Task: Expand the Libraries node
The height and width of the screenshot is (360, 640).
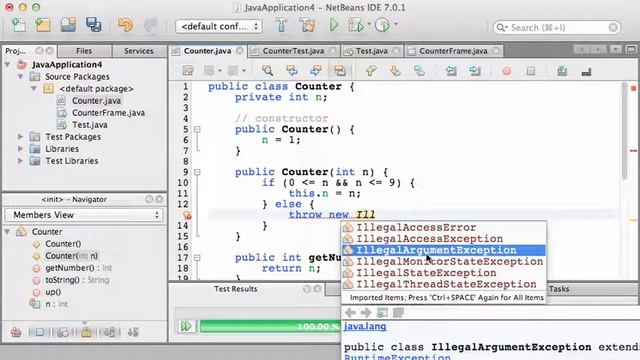Action: pyautogui.click(x=20, y=149)
